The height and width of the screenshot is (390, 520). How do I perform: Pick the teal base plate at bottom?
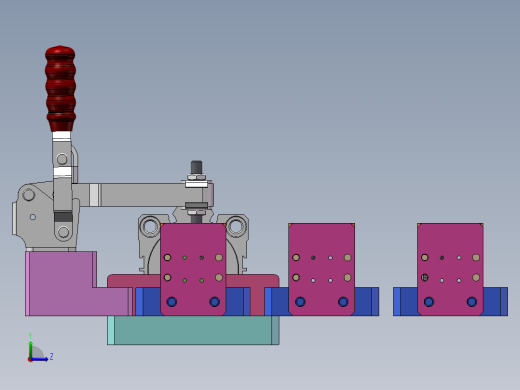coord(193,330)
